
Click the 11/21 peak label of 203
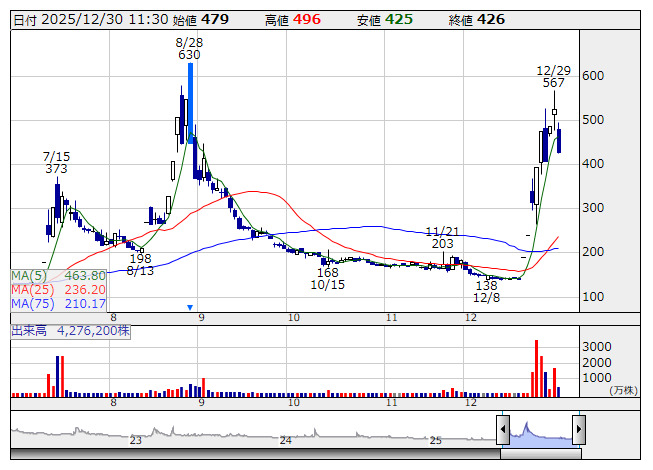tap(442, 243)
